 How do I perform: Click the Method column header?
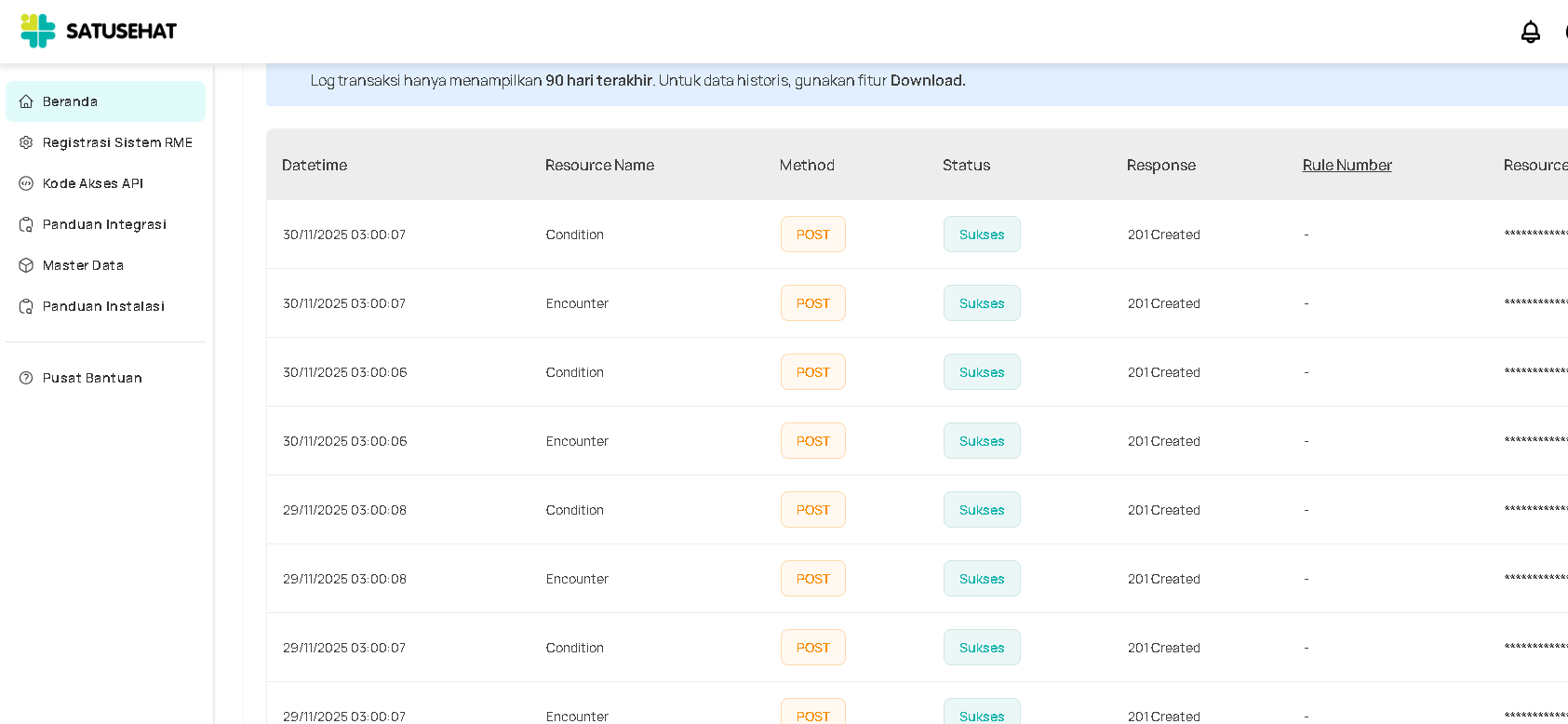click(x=807, y=165)
